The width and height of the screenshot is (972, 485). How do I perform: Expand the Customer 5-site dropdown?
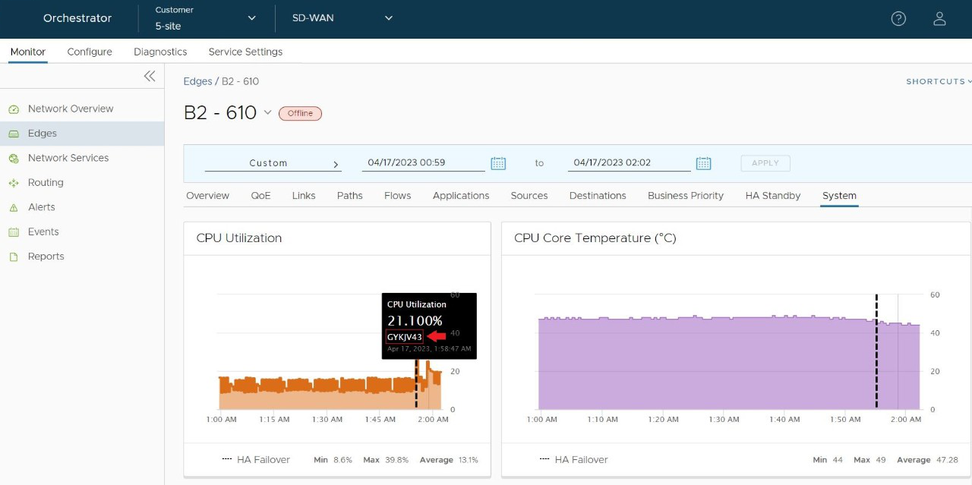pyautogui.click(x=251, y=19)
